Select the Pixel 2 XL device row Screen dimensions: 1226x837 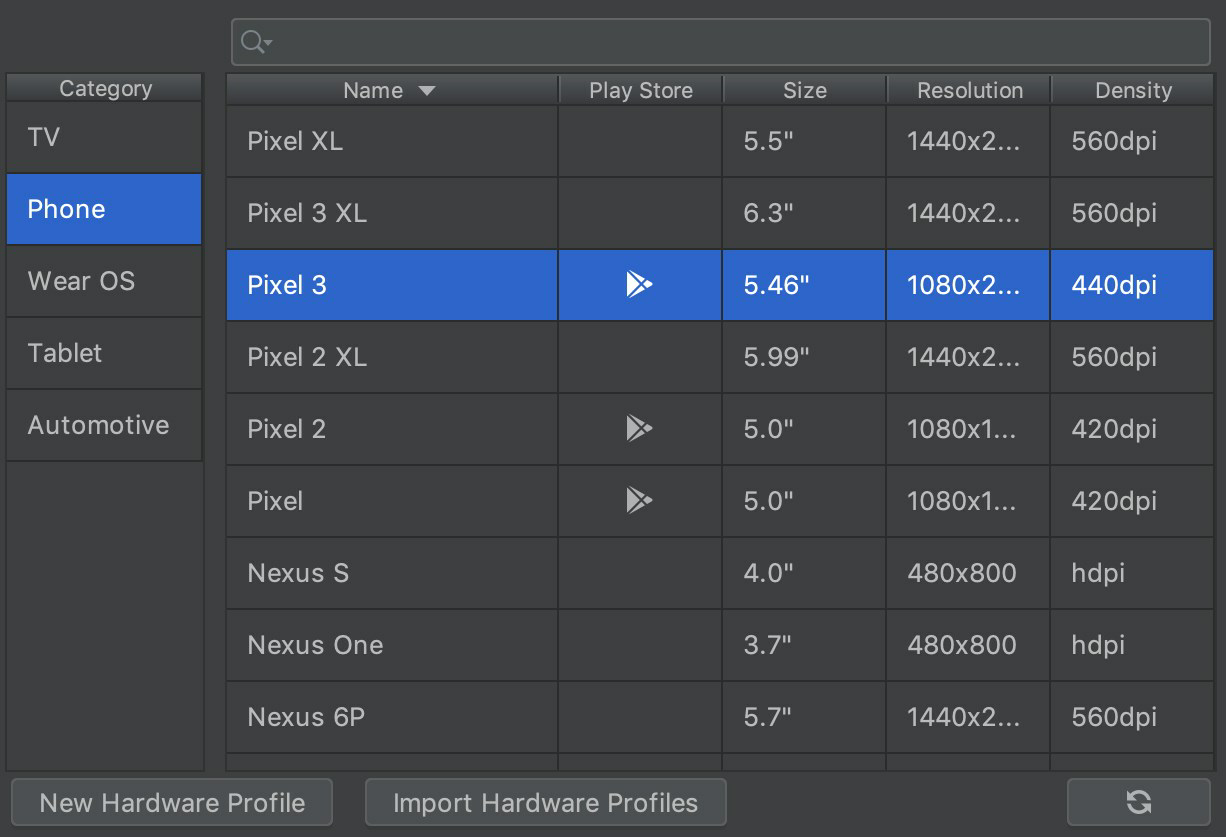pyautogui.click(x=720, y=357)
